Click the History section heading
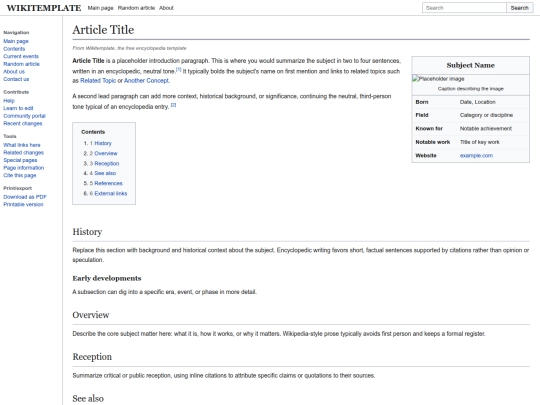 click(x=87, y=232)
